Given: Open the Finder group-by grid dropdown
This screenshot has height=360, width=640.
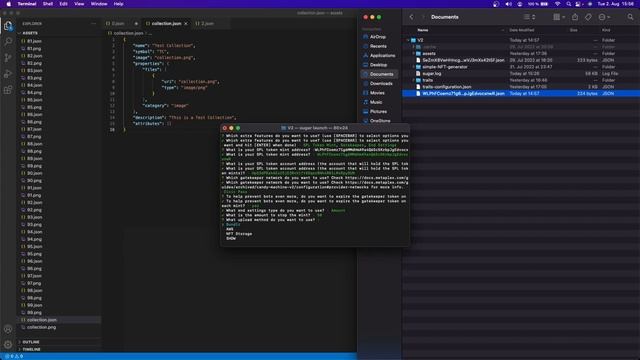Looking at the screenshot, I should (x=559, y=17).
